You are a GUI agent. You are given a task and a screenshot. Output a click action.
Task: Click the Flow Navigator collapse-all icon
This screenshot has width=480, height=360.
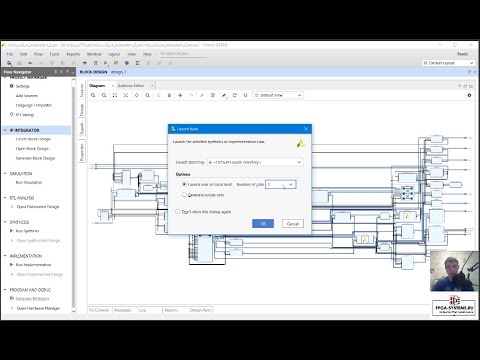(56, 72)
